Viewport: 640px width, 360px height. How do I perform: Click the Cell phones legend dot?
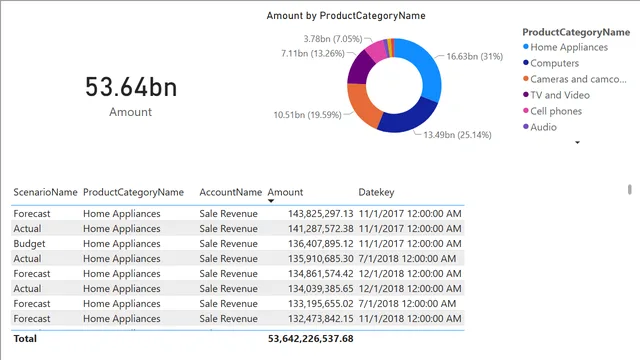[x=526, y=111]
